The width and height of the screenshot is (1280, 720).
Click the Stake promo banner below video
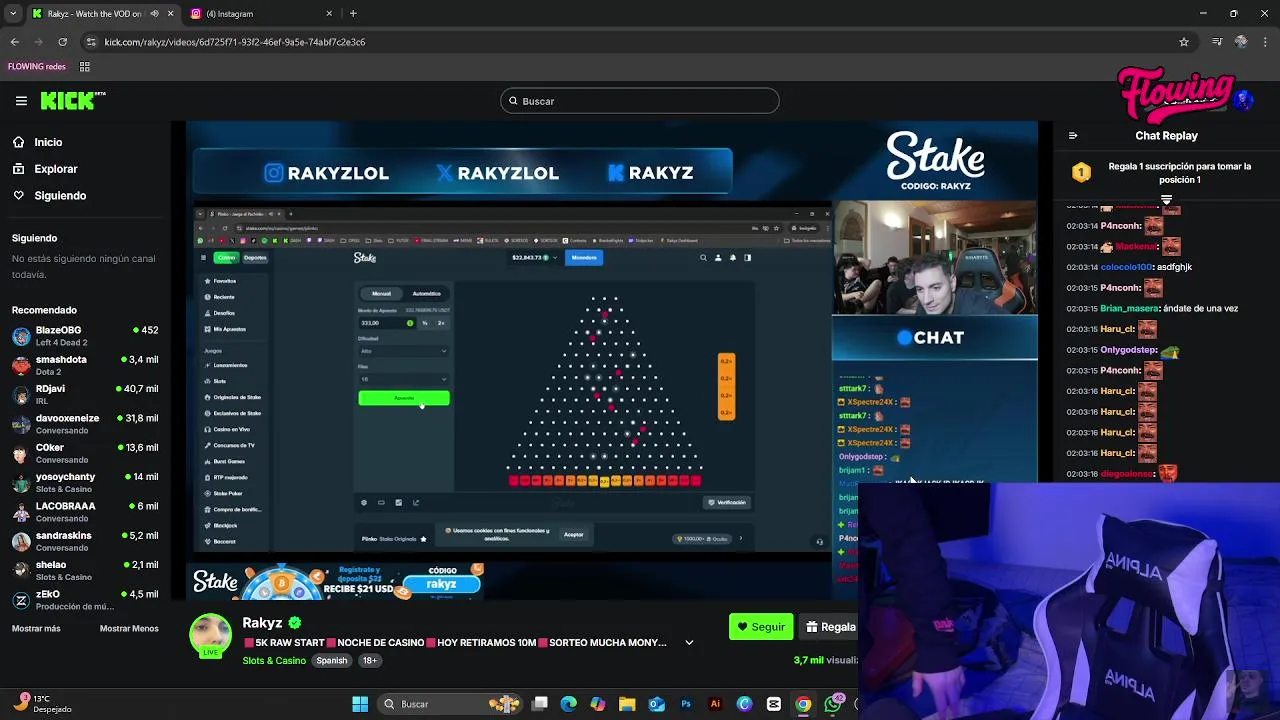coord(337,581)
